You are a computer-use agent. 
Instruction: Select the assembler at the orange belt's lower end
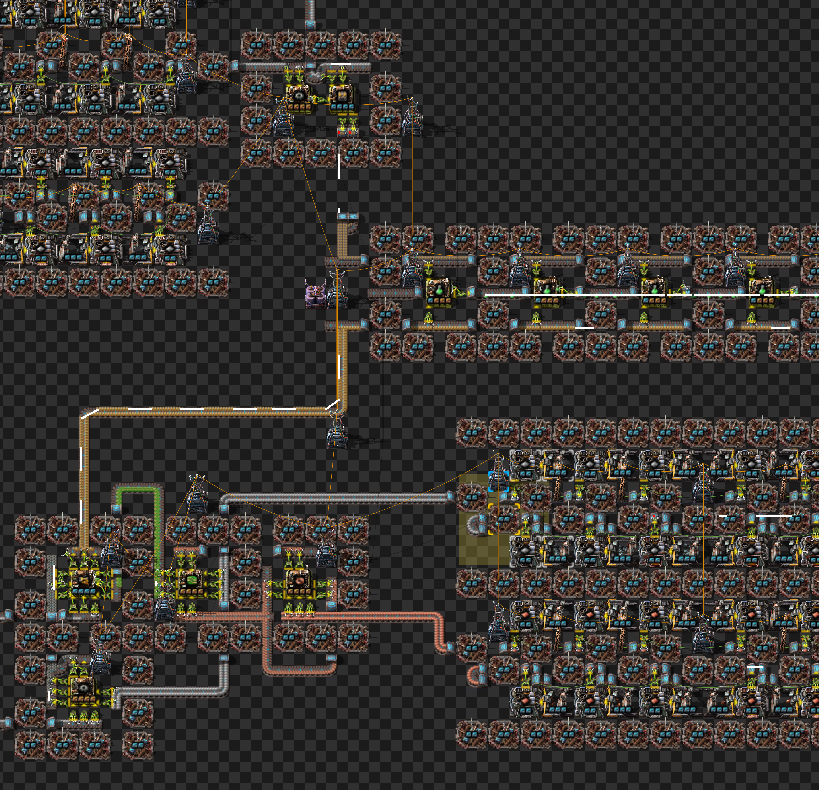pyautogui.click(x=84, y=582)
